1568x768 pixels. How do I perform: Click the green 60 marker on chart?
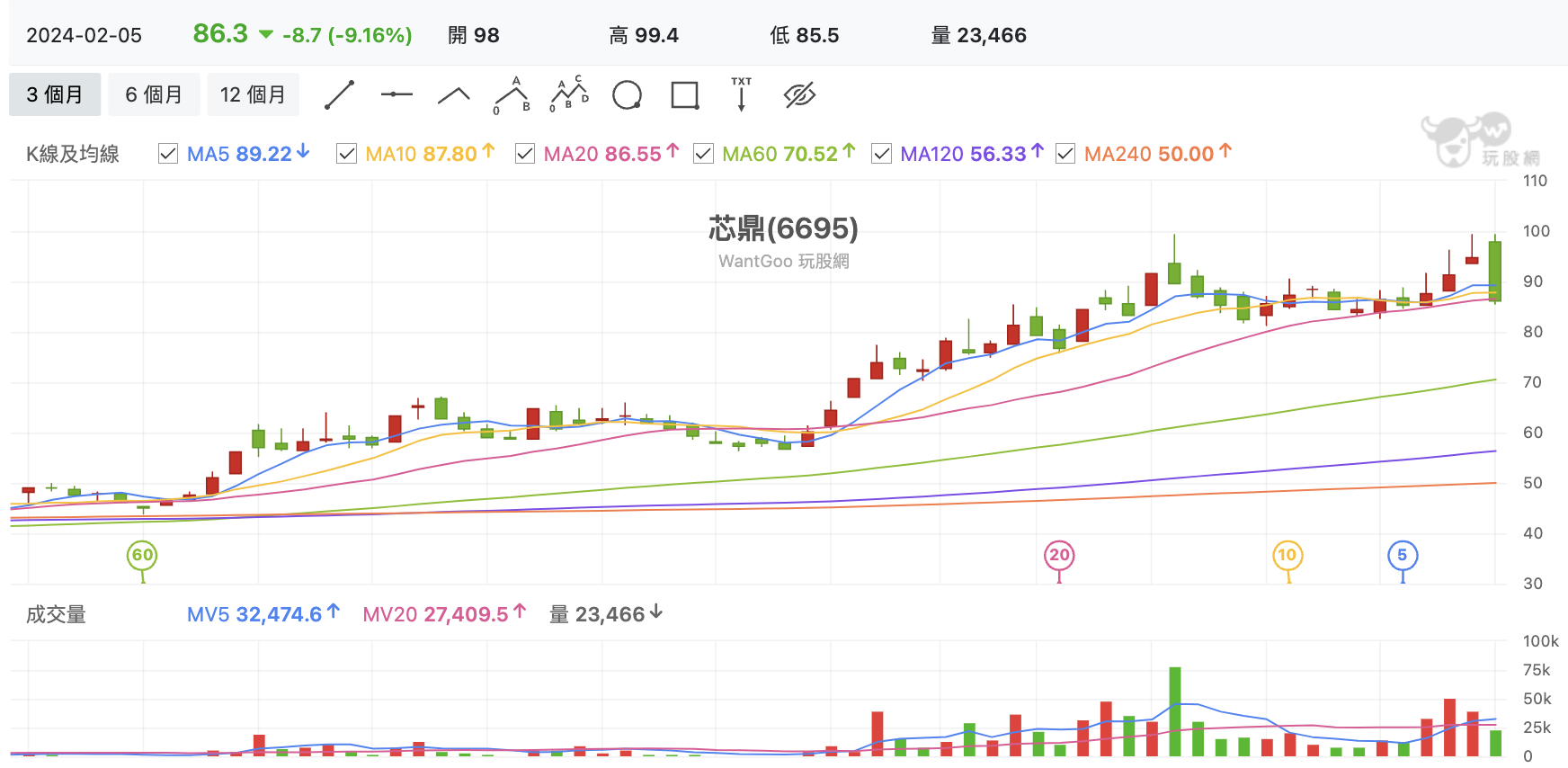142,556
